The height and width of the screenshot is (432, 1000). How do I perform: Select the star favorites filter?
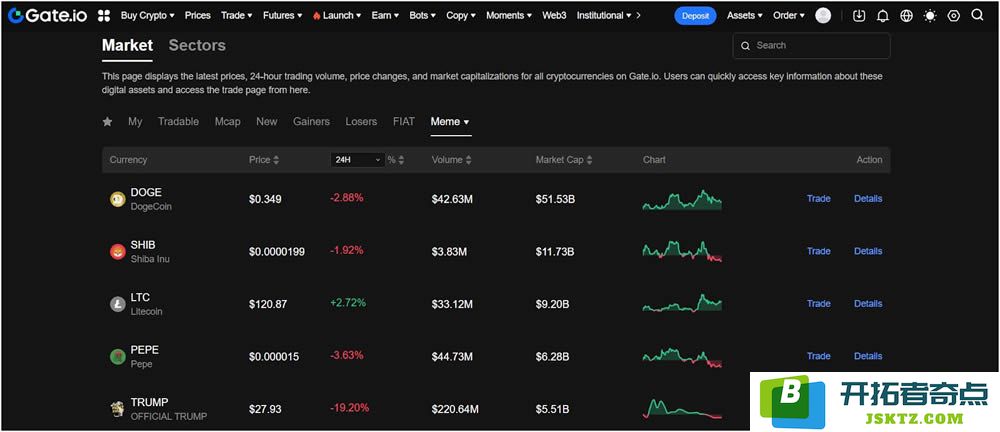107,121
